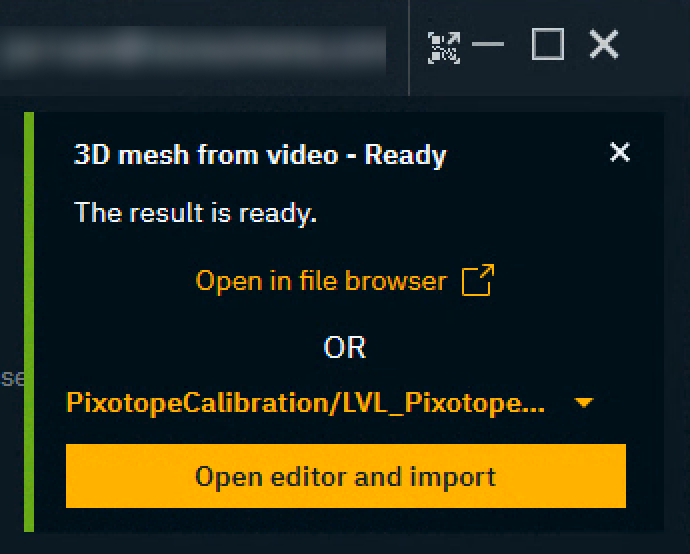Maximize the Pixotope window
Viewport: 690px width, 554px height.
548,44
